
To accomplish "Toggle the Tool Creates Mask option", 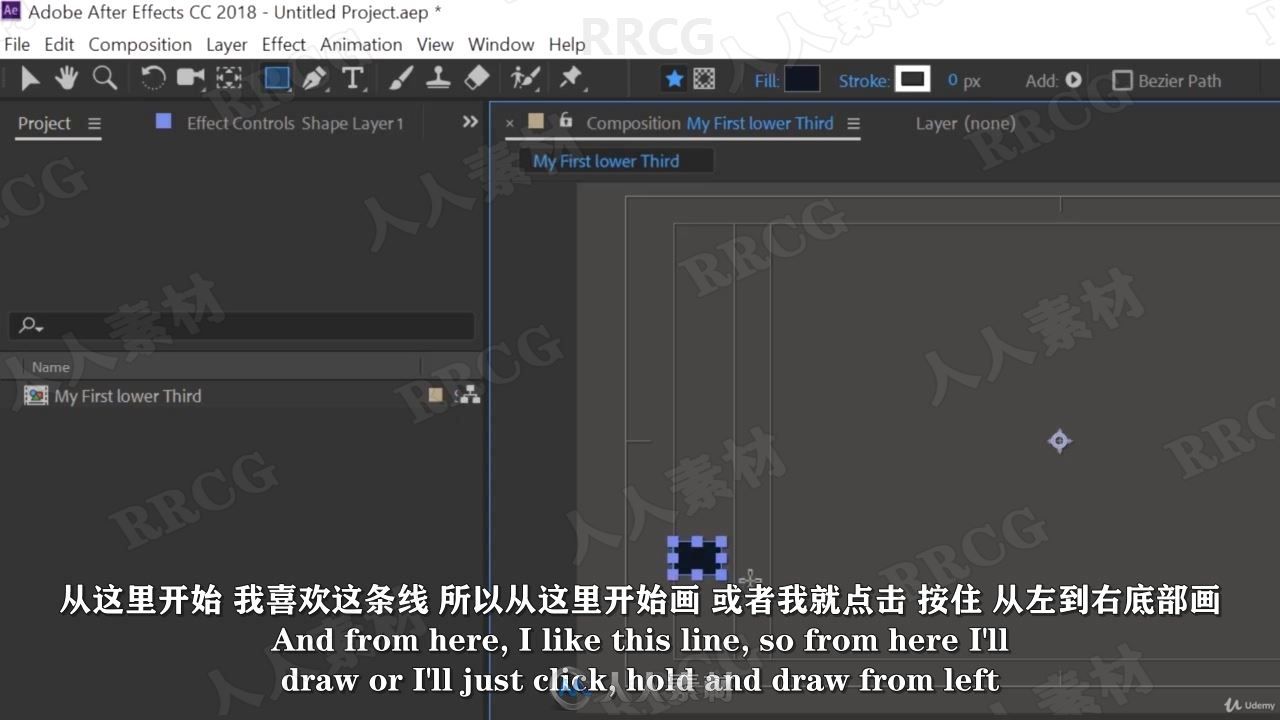I will pyautogui.click(x=704, y=79).
